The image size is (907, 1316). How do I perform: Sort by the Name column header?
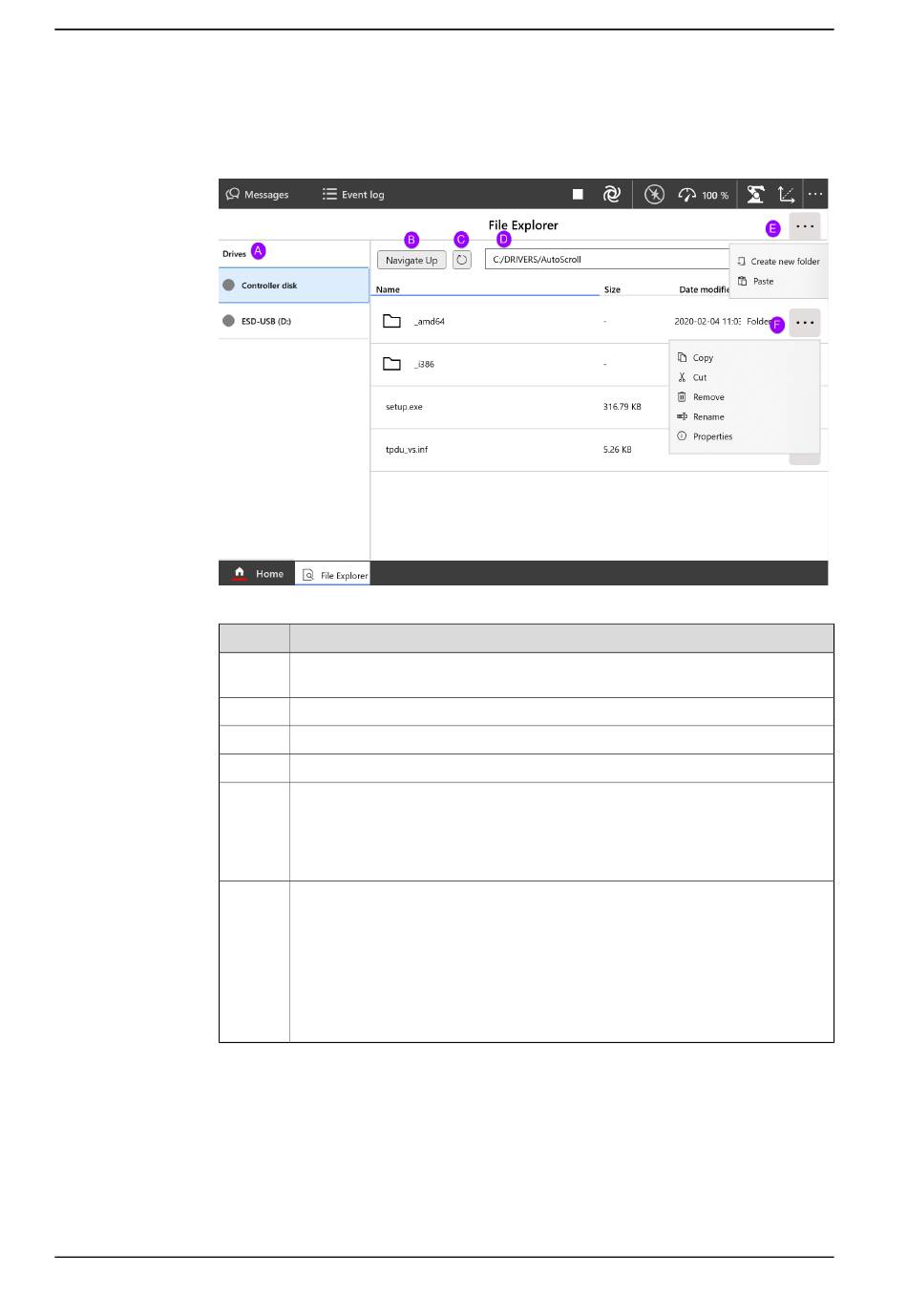388,289
